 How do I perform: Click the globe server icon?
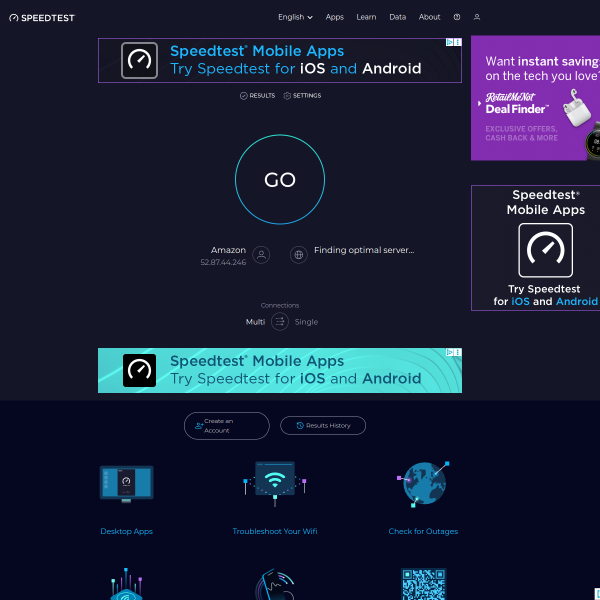point(298,255)
